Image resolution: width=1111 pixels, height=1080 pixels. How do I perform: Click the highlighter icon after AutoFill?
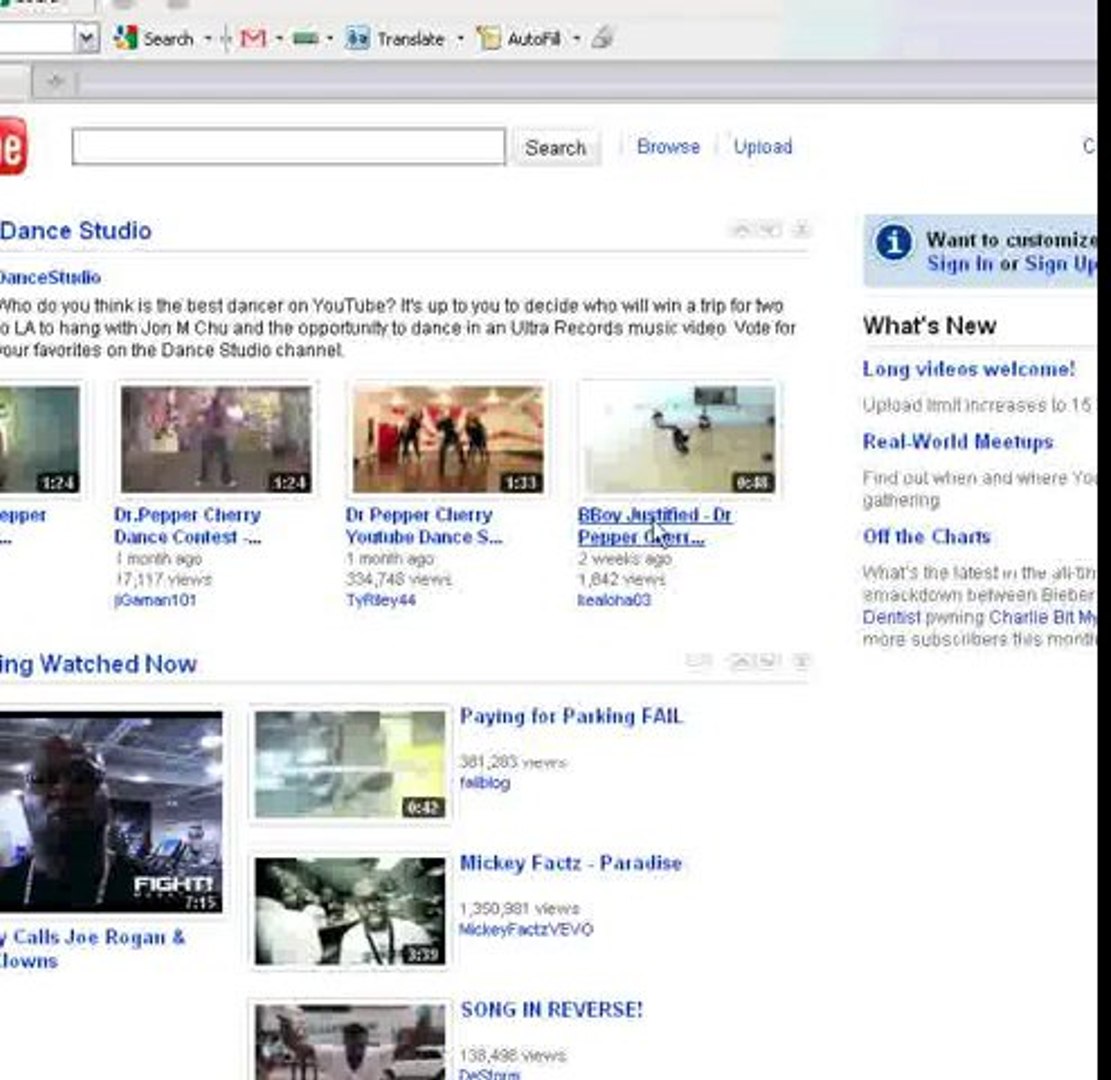coord(602,38)
